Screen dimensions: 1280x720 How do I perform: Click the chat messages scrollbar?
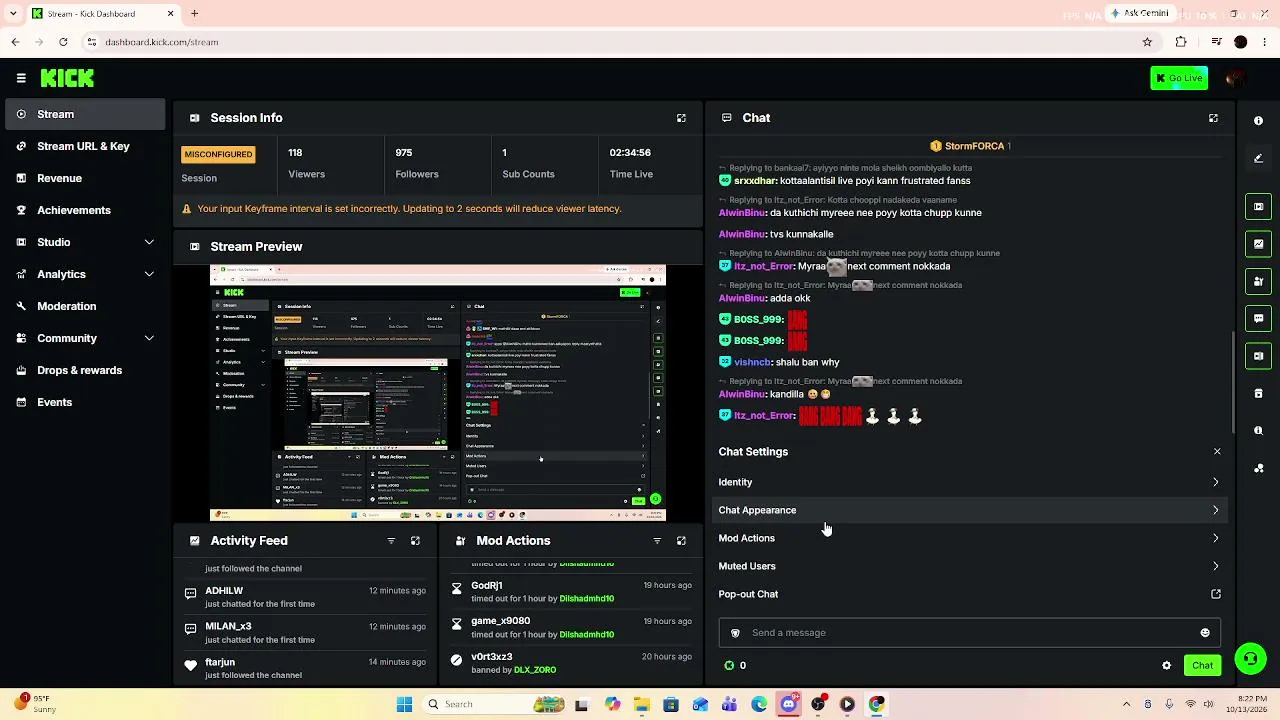1233,380
